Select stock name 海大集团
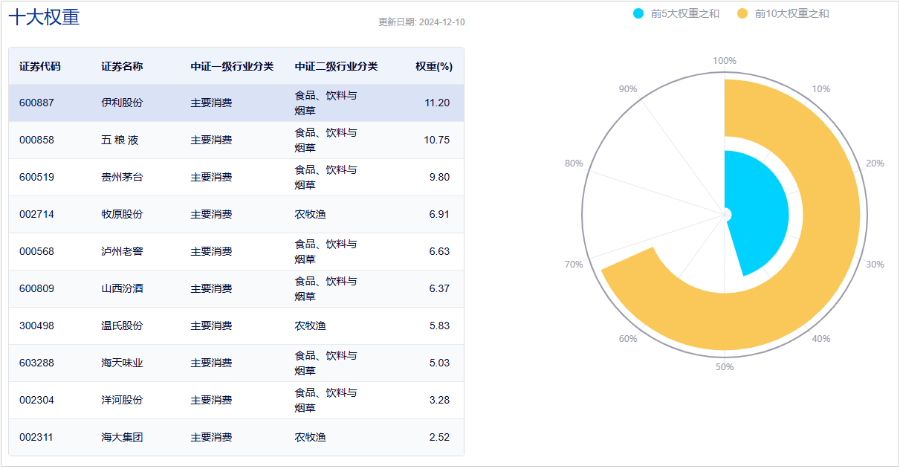899x468 pixels. click(122, 438)
